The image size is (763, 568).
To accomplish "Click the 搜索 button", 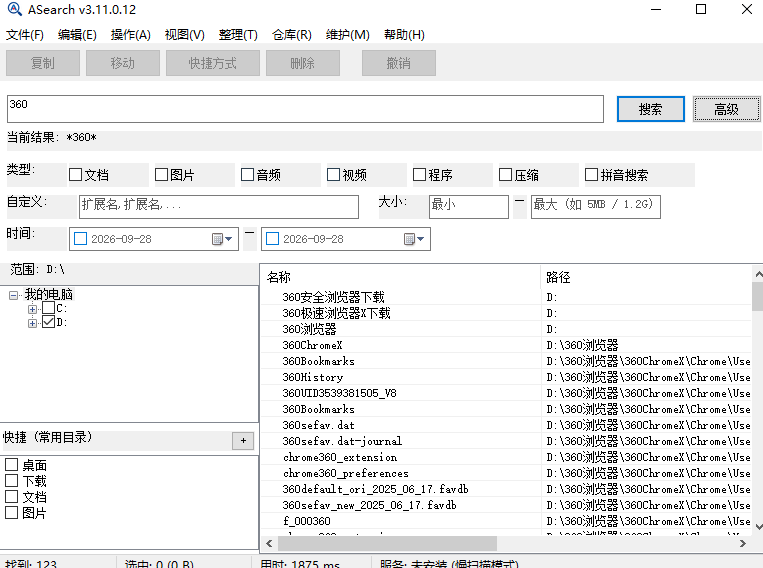I will [651, 109].
